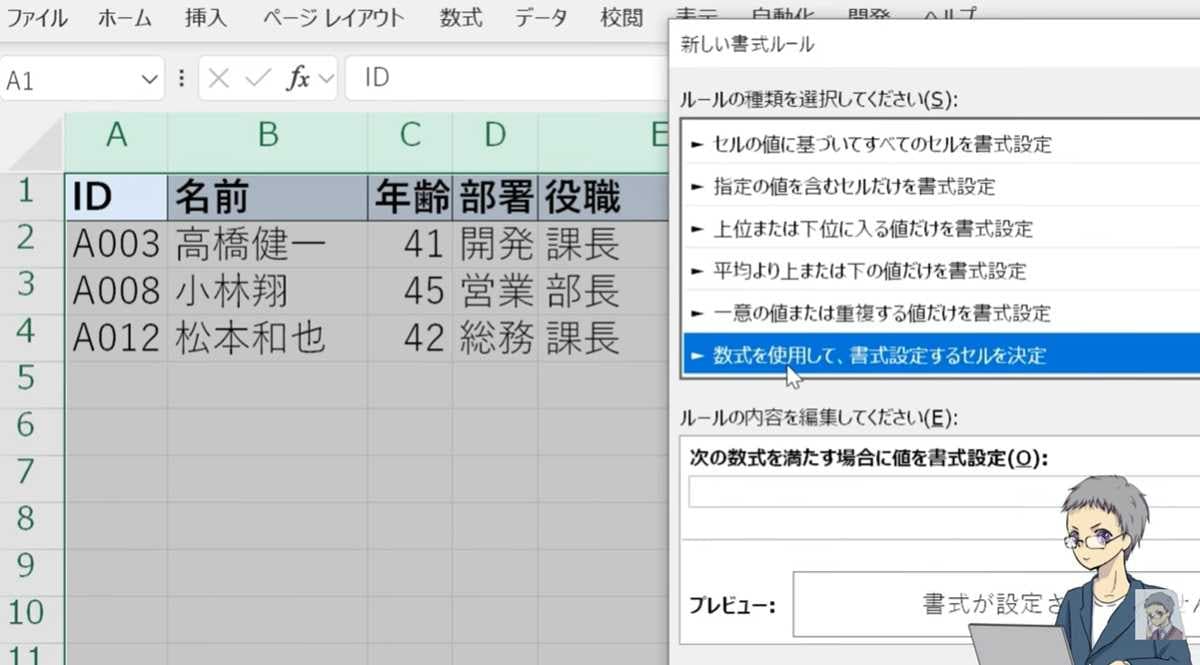This screenshot has width=1200, height=665.
Task: Click cell containing 部長
Action: point(602,291)
